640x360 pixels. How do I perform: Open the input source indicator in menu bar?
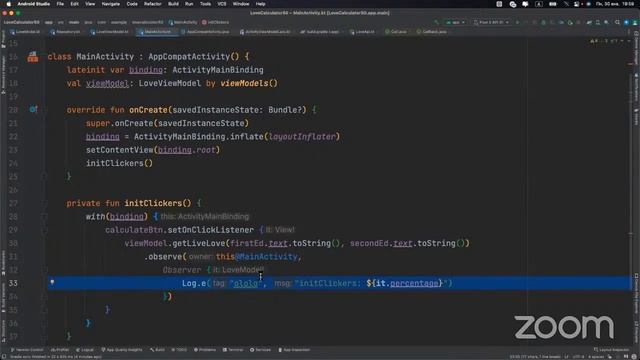click(539, 4)
